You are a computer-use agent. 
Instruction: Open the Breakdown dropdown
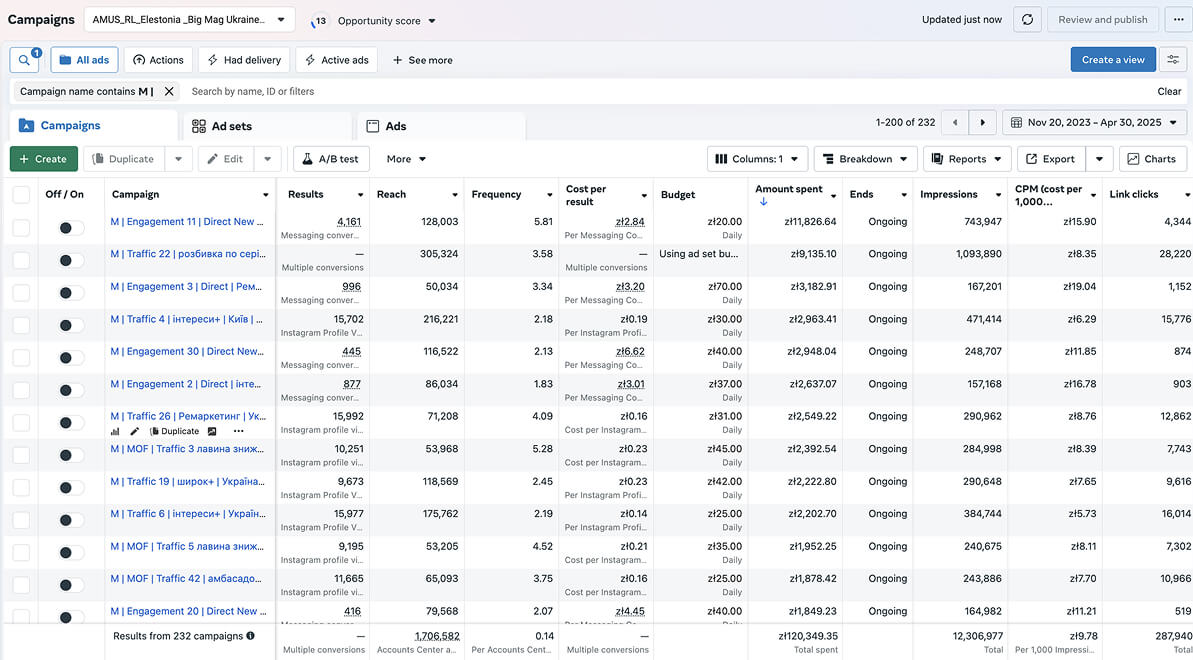[865, 159]
